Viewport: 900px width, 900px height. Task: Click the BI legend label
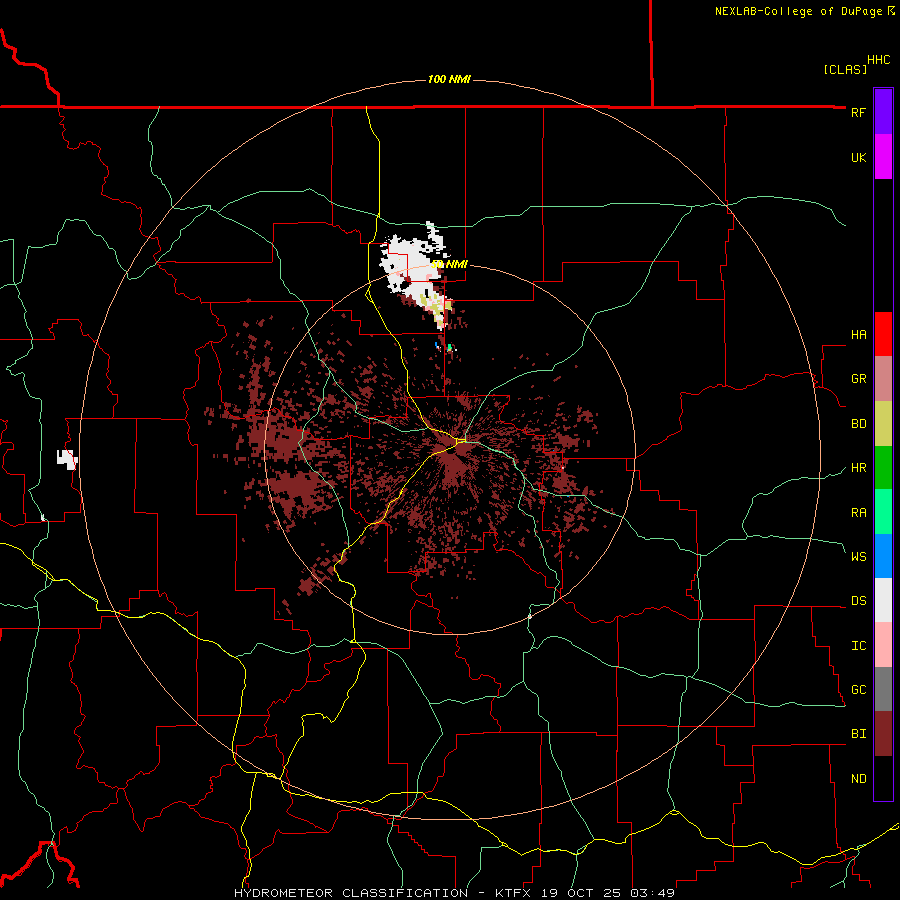[x=858, y=734]
